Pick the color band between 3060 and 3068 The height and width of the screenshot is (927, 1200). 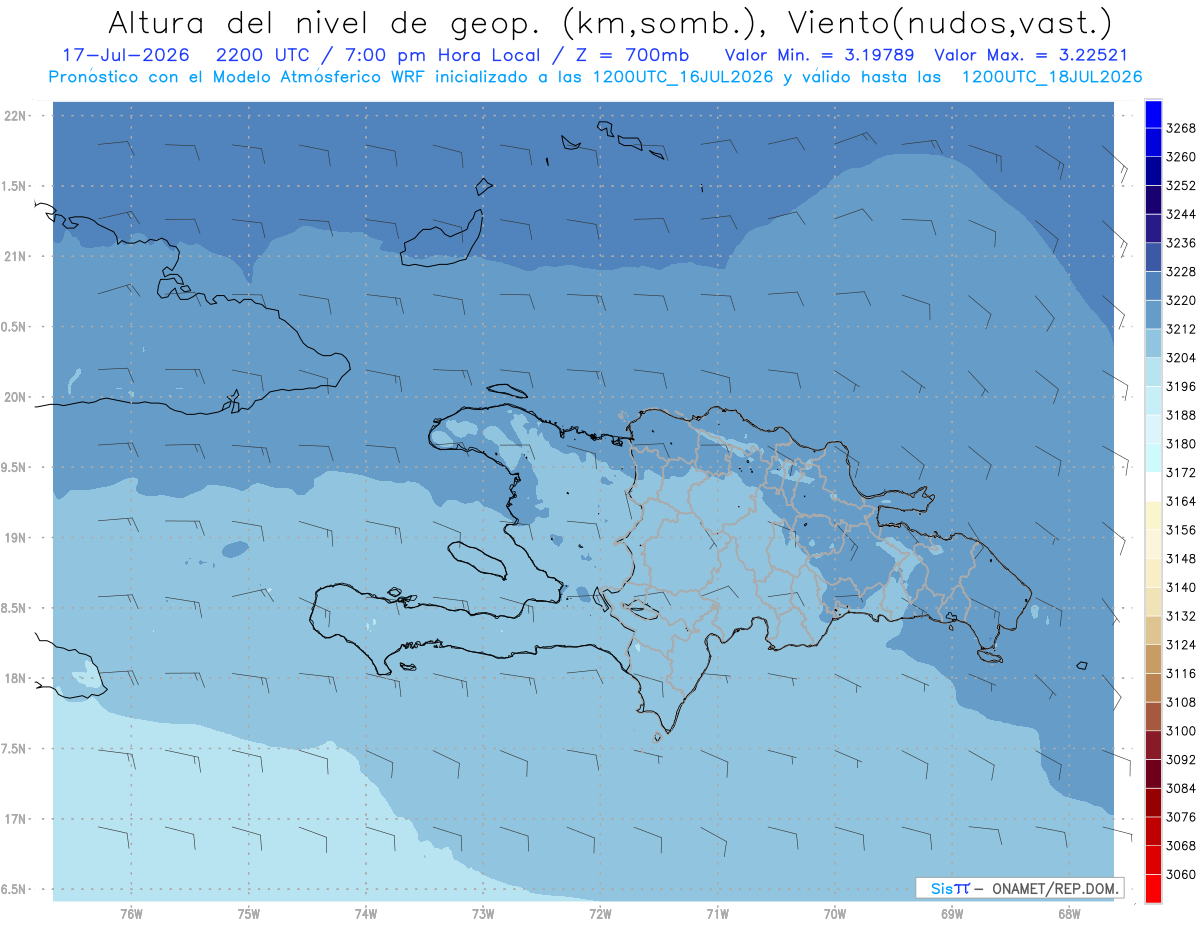click(1152, 860)
